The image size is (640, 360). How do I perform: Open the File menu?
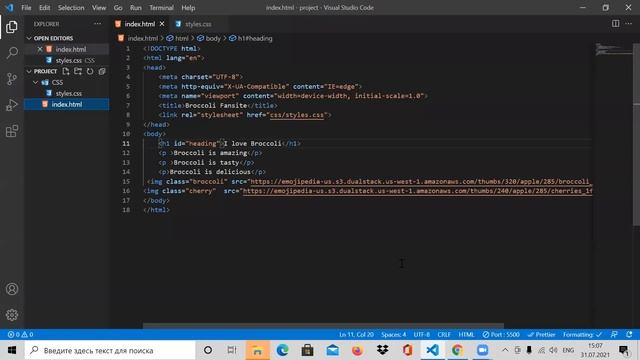pyautogui.click(x=26, y=8)
